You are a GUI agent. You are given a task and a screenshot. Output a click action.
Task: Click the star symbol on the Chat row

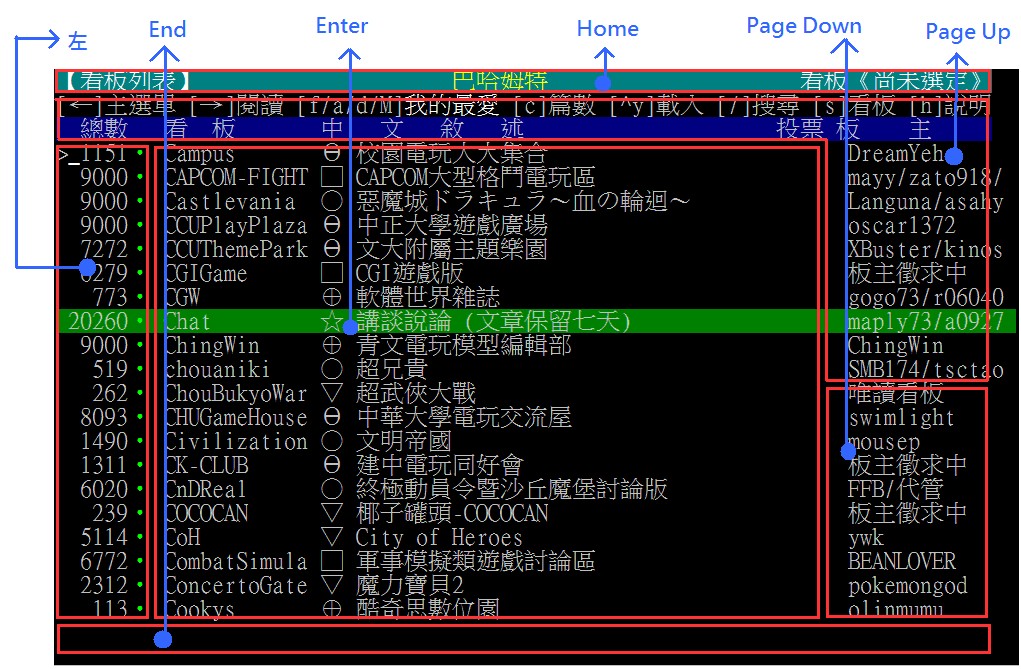click(331, 322)
